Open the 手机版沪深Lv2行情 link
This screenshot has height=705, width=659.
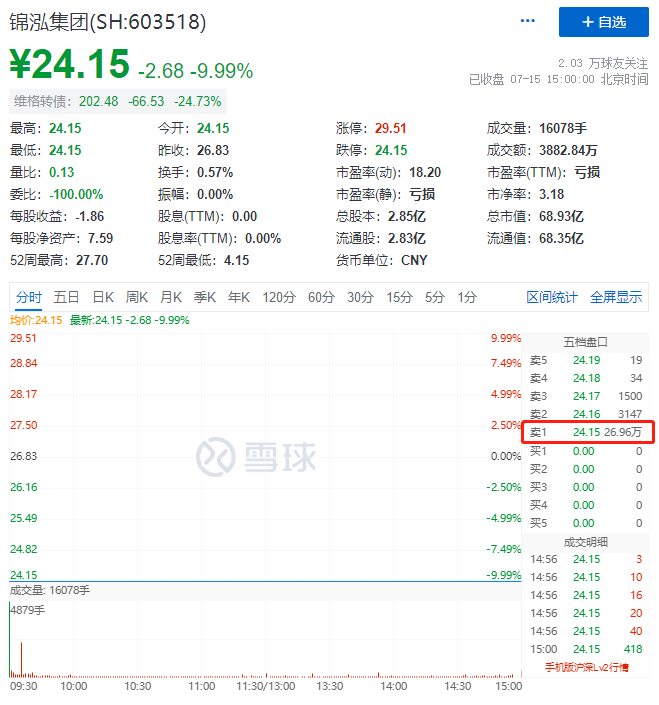pyautogui.click(x=587, y=667)
